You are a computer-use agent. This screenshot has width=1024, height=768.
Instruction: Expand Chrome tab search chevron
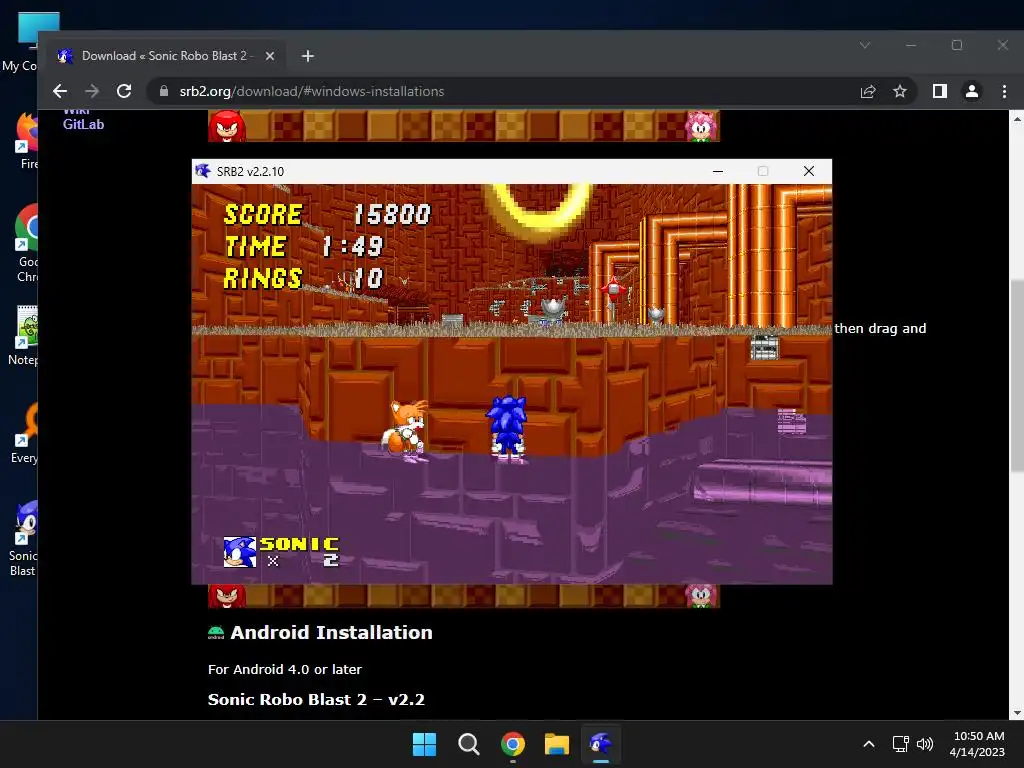point(865,45)
